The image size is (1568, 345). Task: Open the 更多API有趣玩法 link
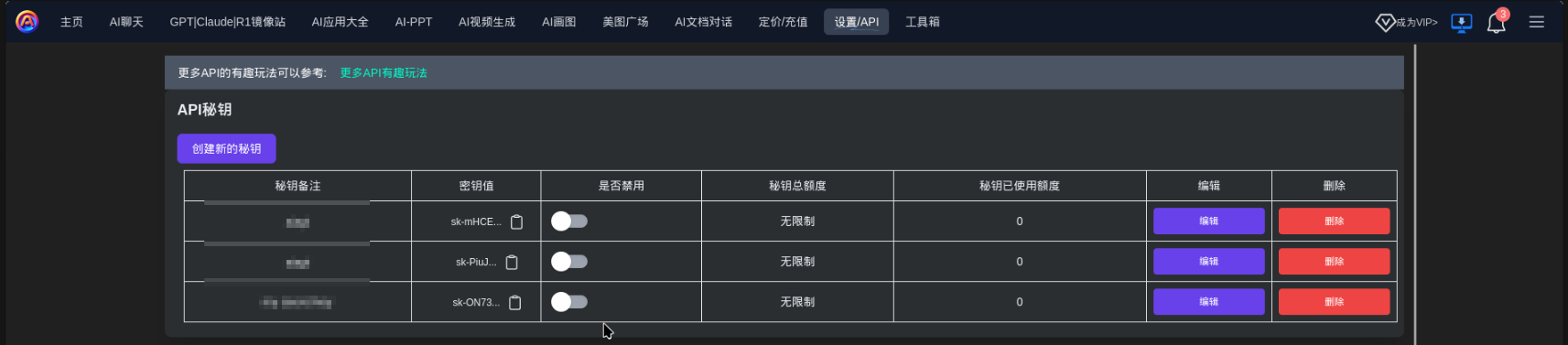[384, 73]
